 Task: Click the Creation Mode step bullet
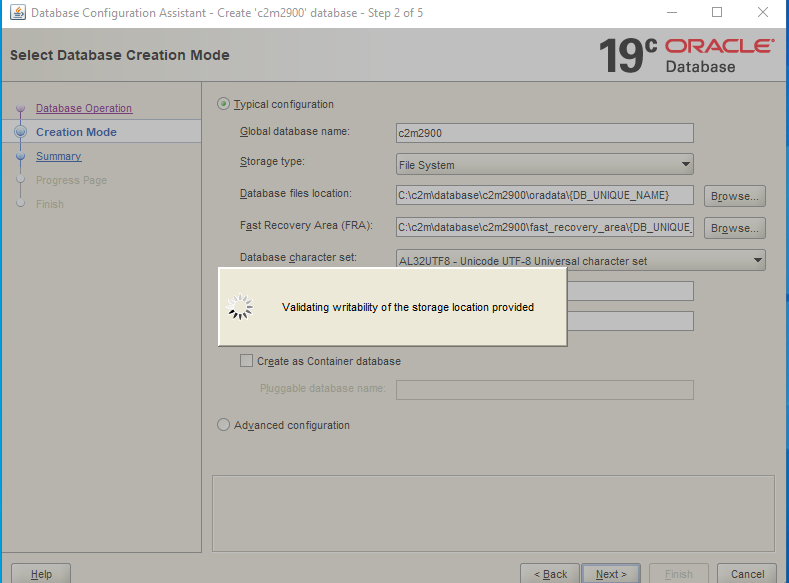pos(20,132)
